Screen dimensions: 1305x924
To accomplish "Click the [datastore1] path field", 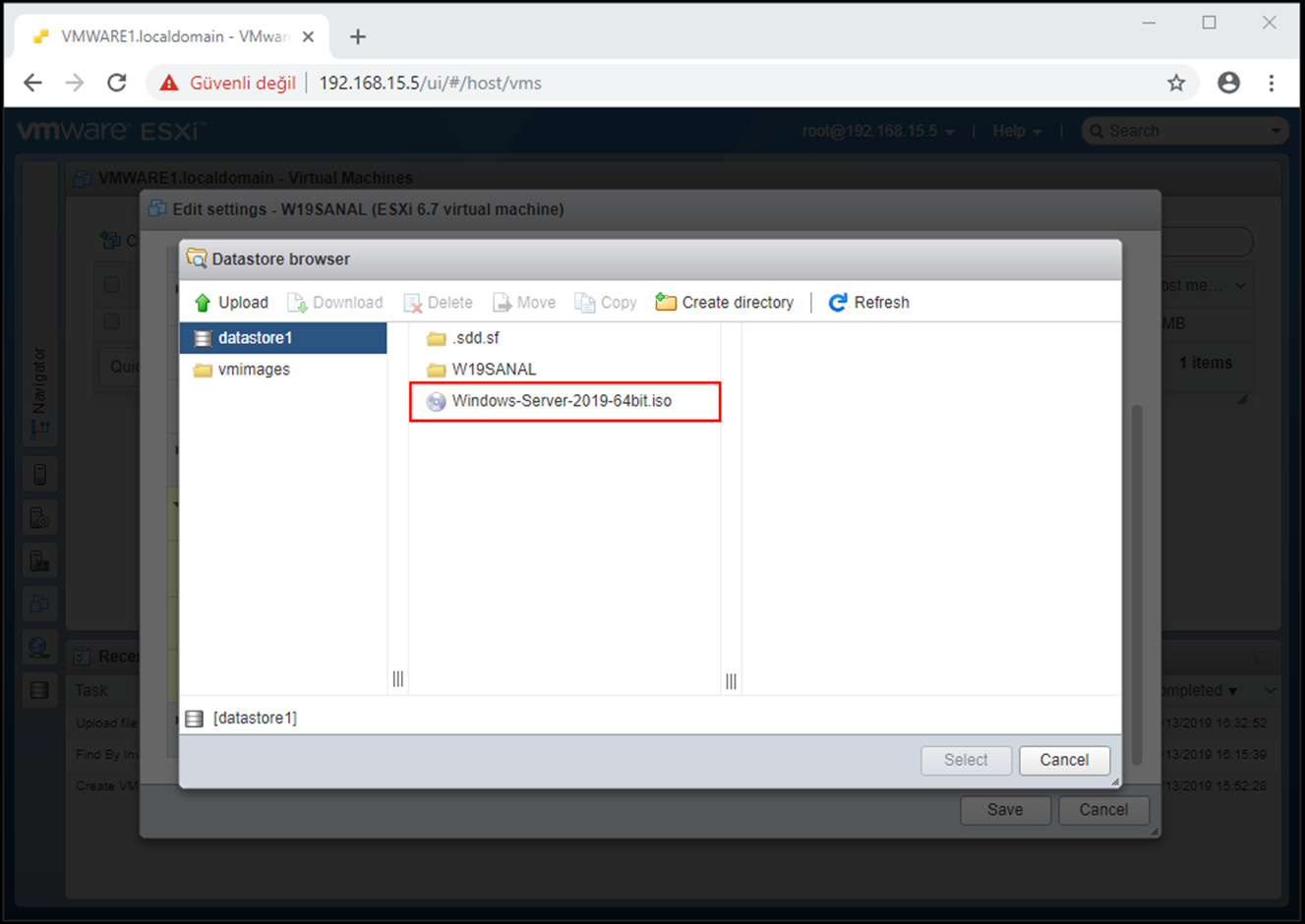I will (x=650, y=718).
